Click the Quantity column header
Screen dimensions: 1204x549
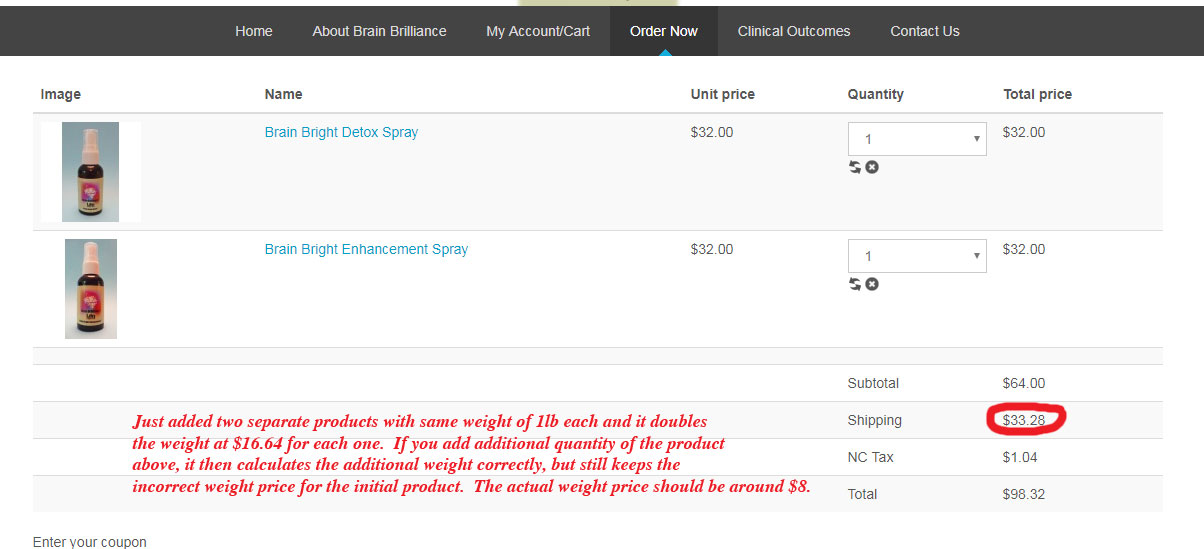pos(876,94)
